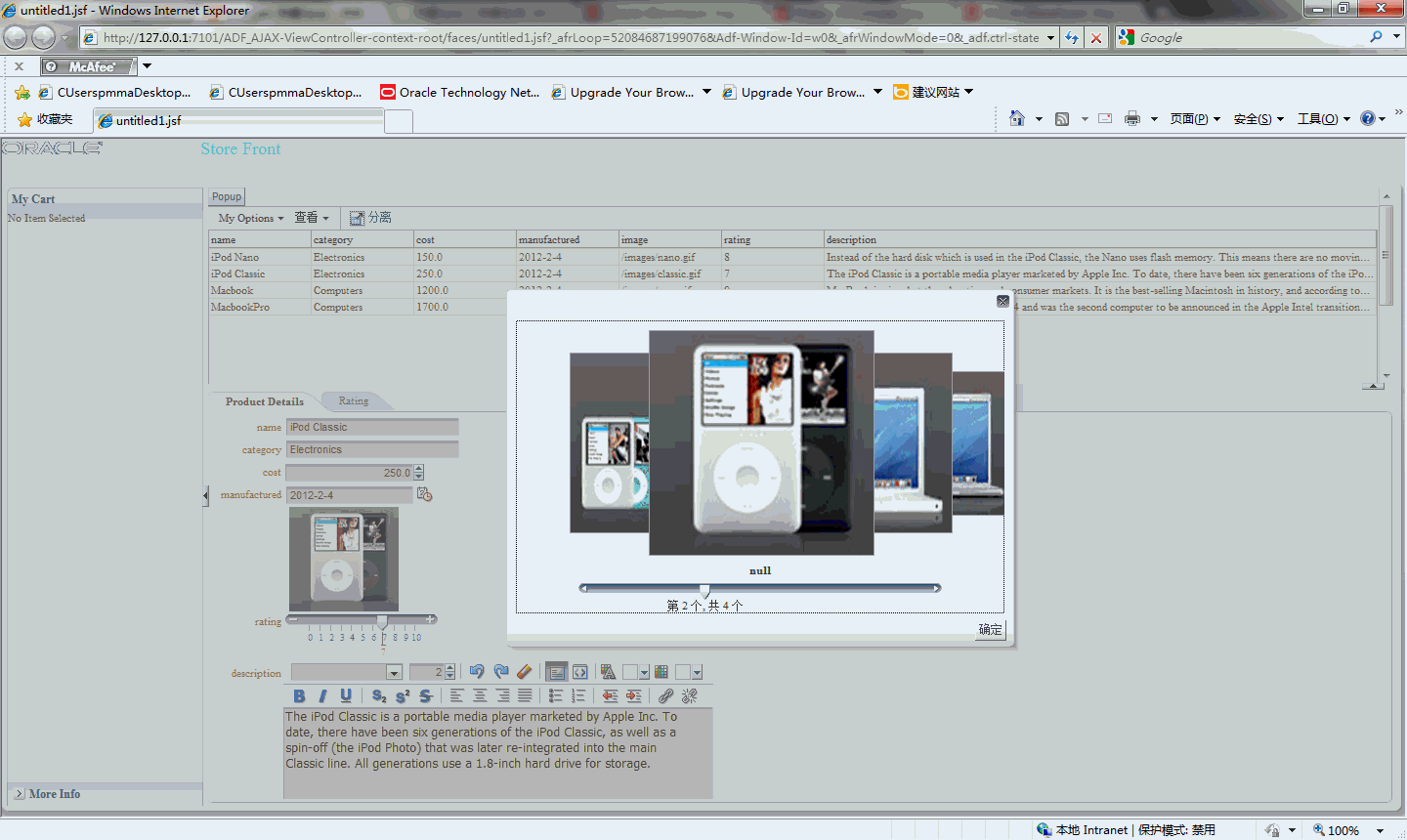The height and width of the screenshot is (840, 1407).
Task: Click the McAfee toolbar button
Action: pyautogui.click(x=89, y=66)
